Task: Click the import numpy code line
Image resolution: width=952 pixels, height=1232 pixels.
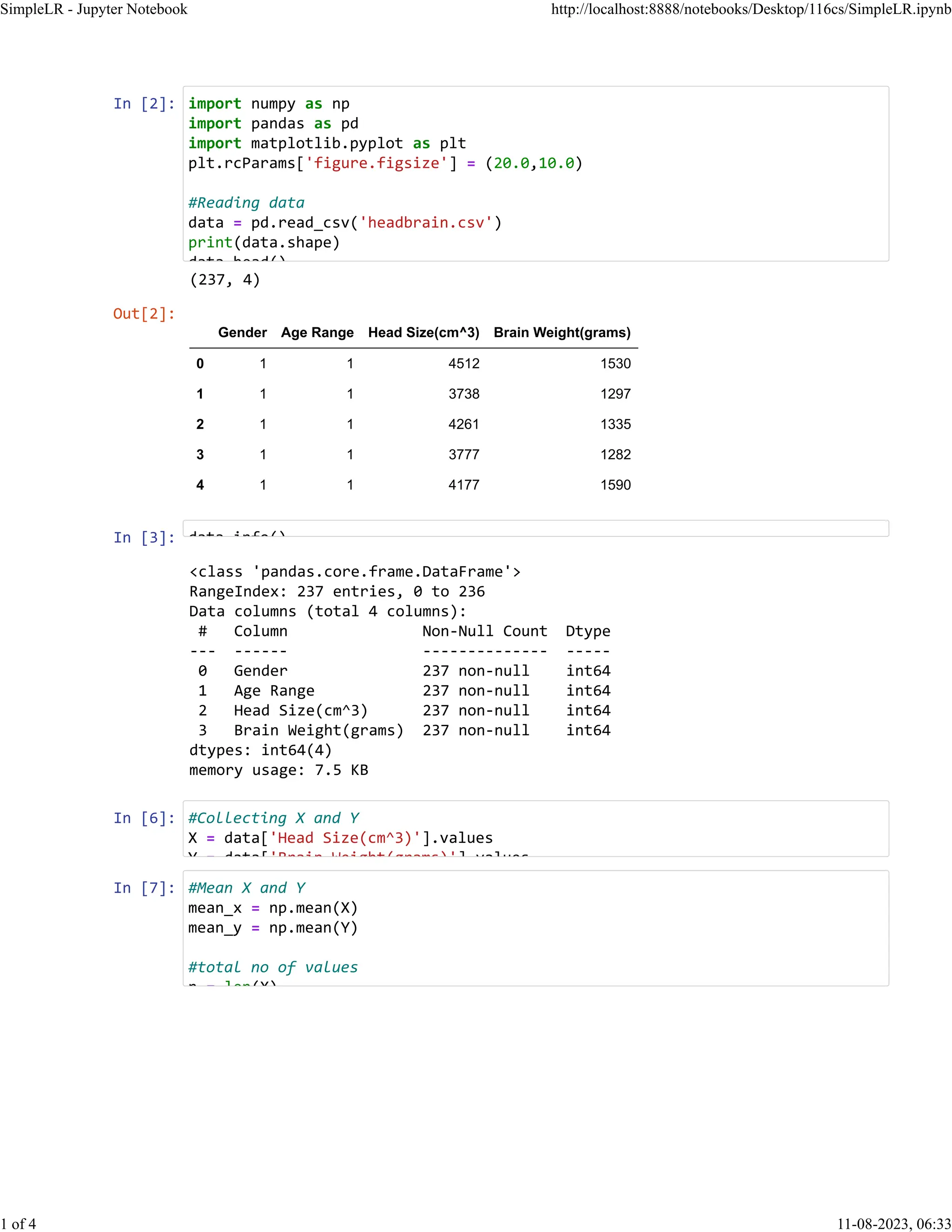Action: (x=269, y=104)
